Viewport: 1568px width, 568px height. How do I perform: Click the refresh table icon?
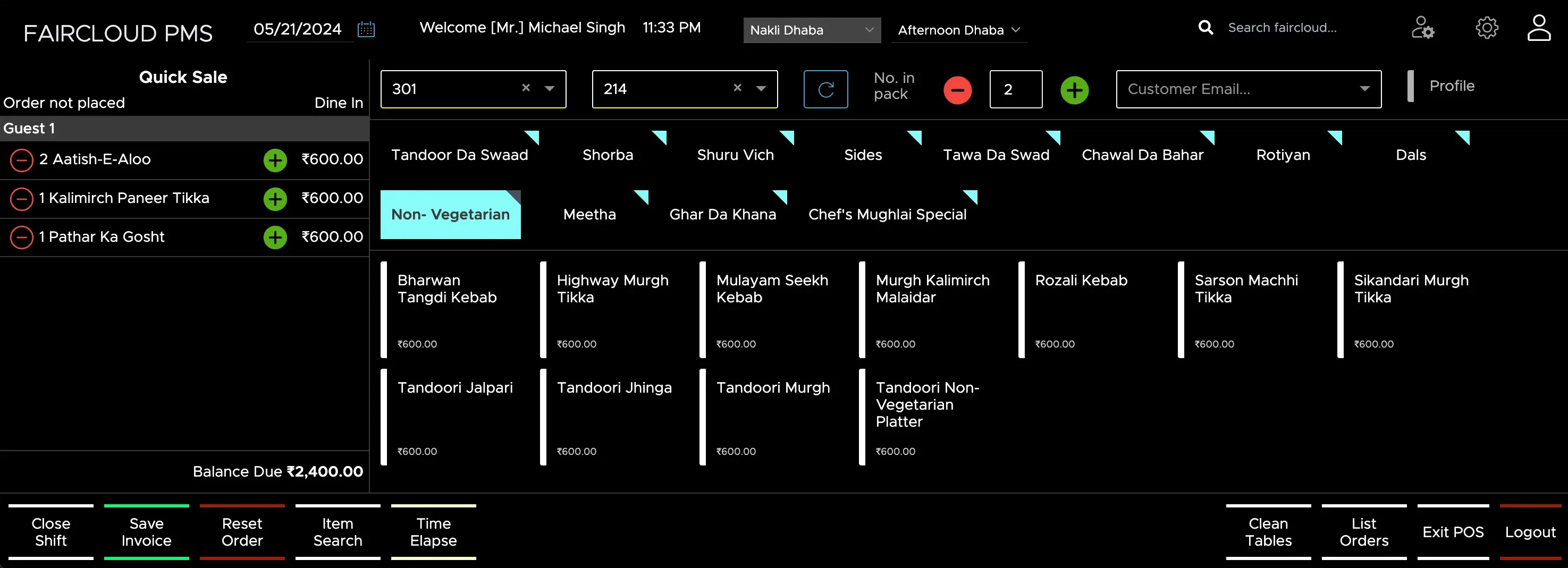tap(825, 89)
